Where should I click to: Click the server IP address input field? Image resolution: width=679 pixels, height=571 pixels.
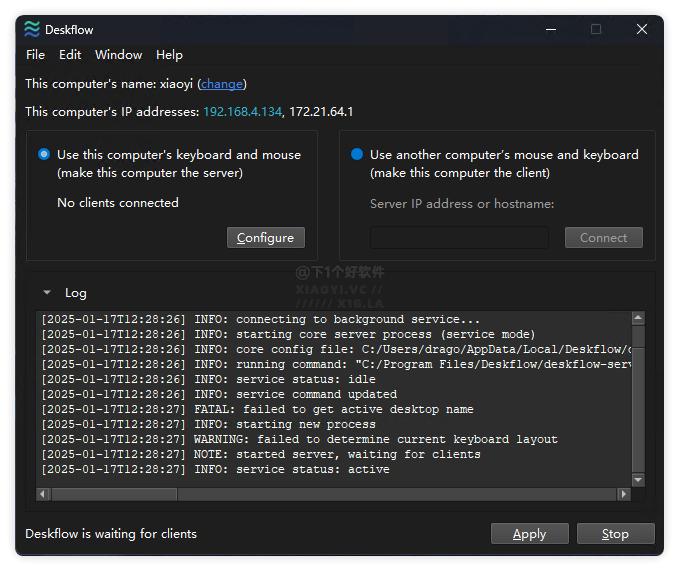459,238
